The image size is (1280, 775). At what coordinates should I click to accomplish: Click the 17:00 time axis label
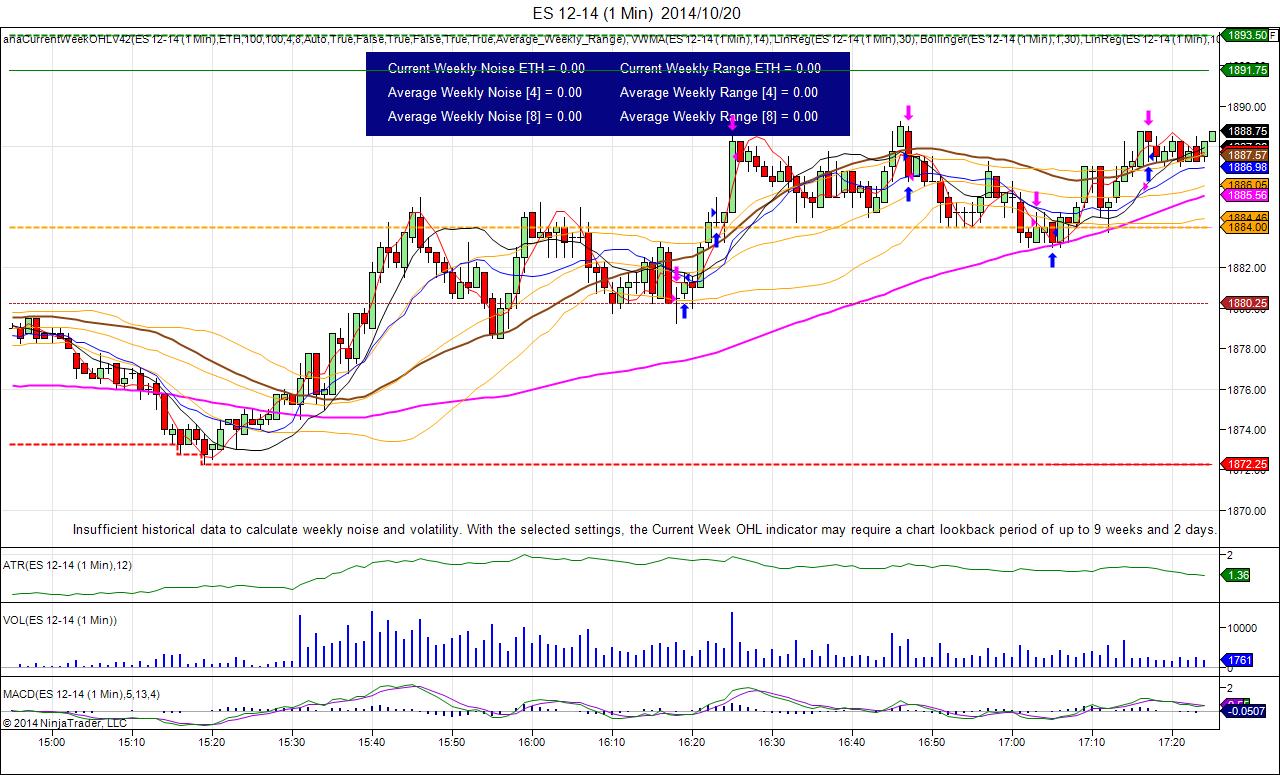[1011, 742]
